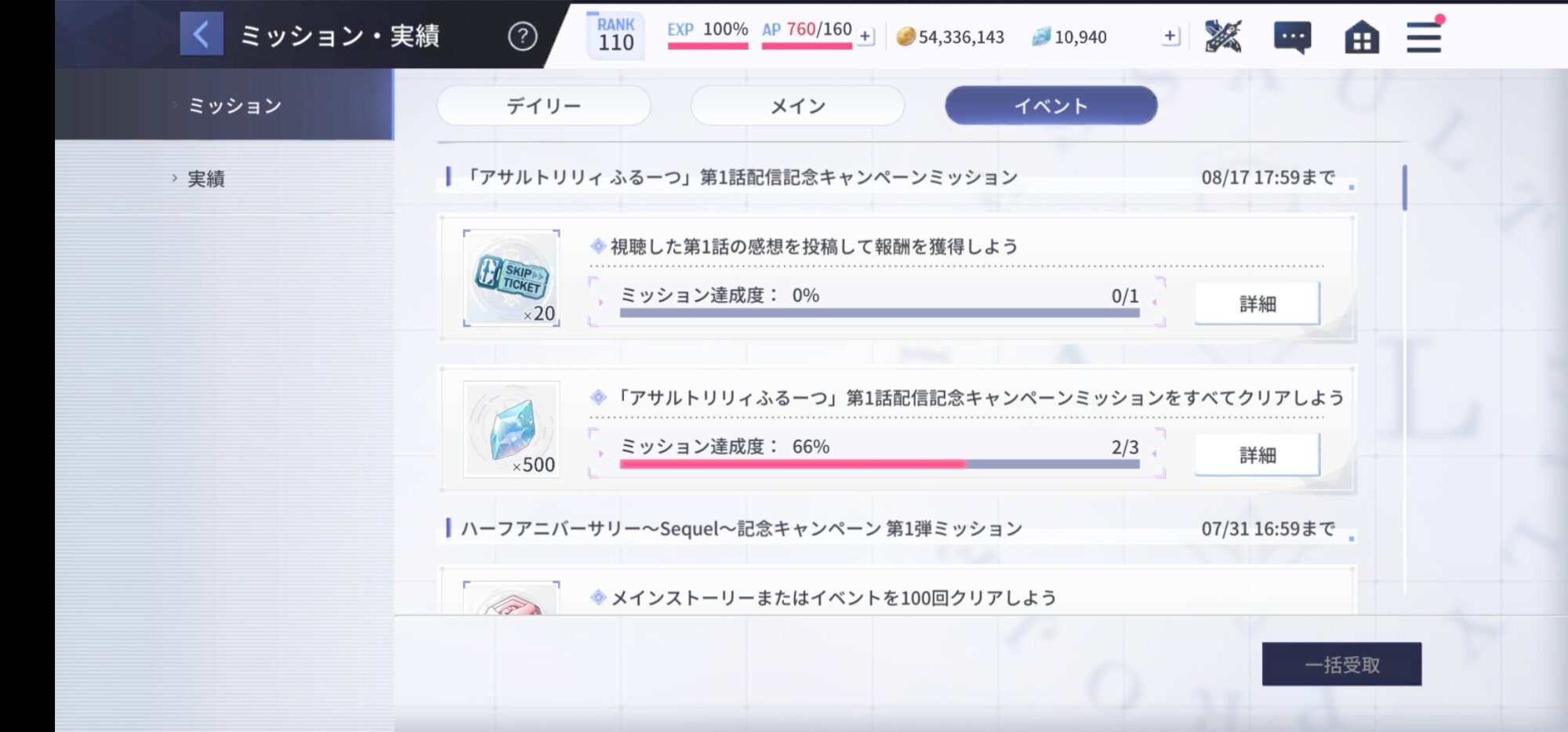Image resolution: width=1568 pixels, height=732 pixels.
Task: Tap the gold coin currency icon
Action: click(906, 37)
